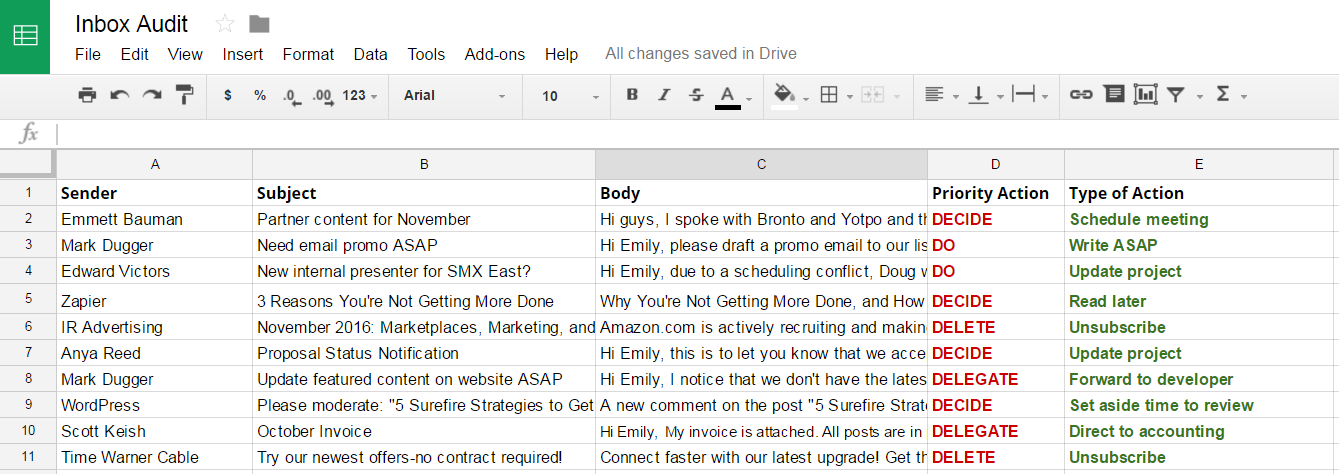This screenshot has height=474, width=1339.
Task: Open the File menu
Action: [88, 54]
